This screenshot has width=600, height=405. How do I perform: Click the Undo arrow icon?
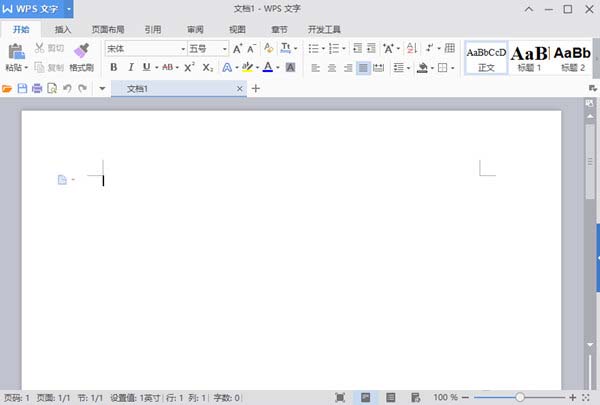[66, 89]
